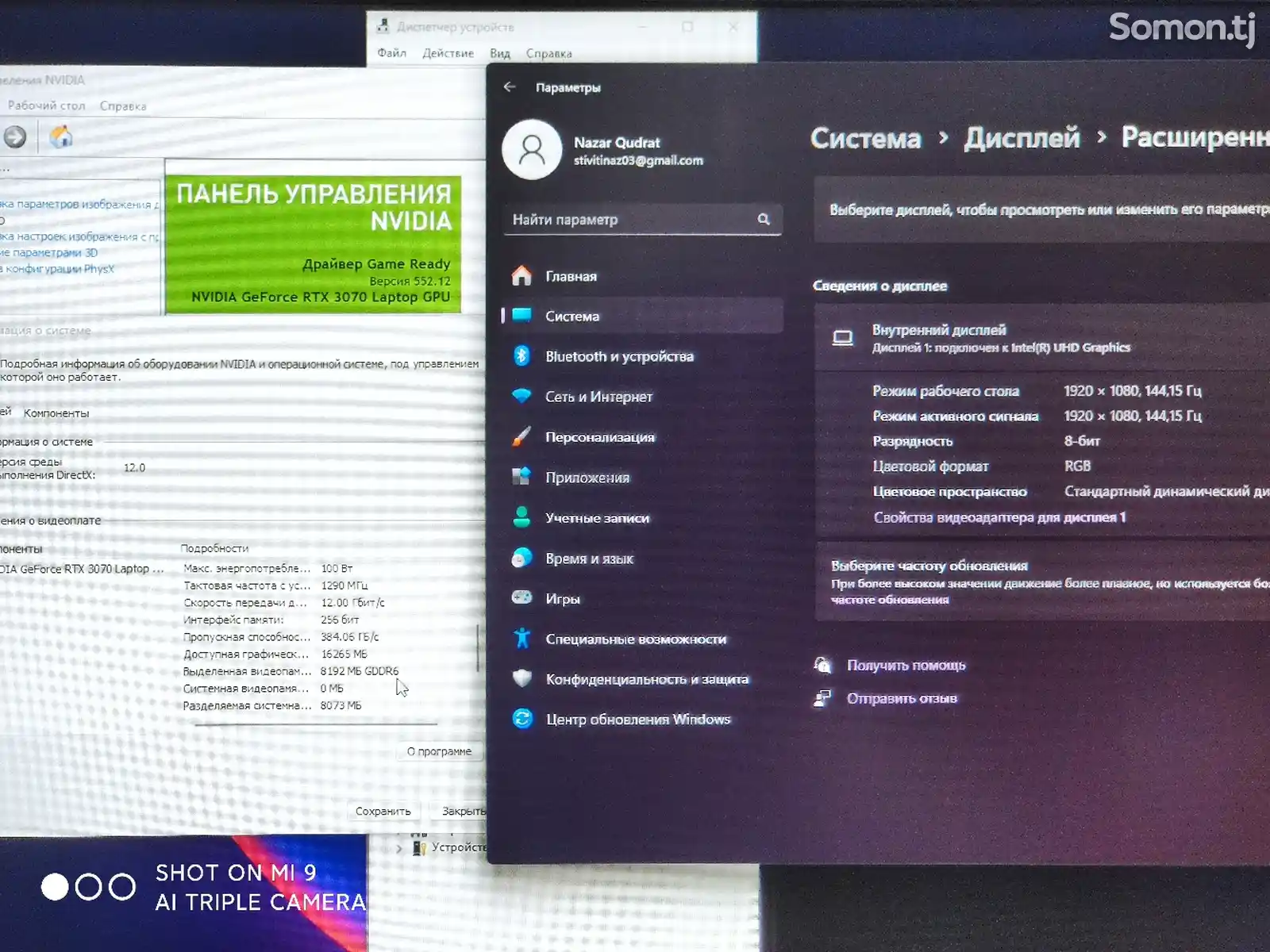Viewport: 1270px width, 952px height.
Task: Click the Выделенная видеопамять 8192 МБ GDDR6 row
Action: coord(291,671)
